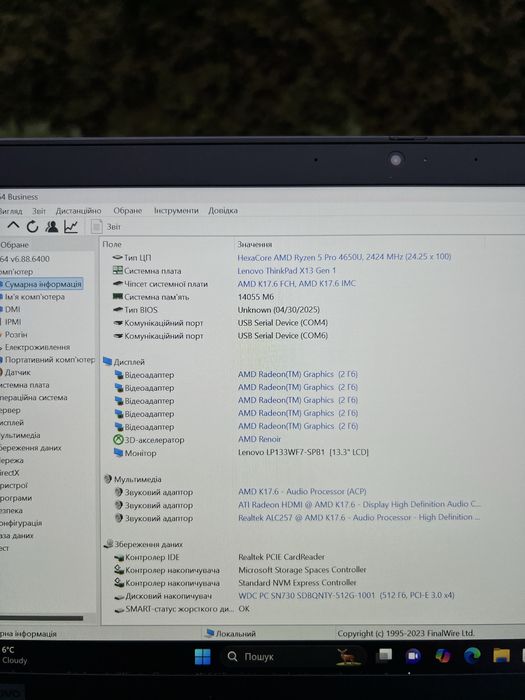Open the Довідка menu
The width and height of the screenshot is (525, 700).
(223, 210)
